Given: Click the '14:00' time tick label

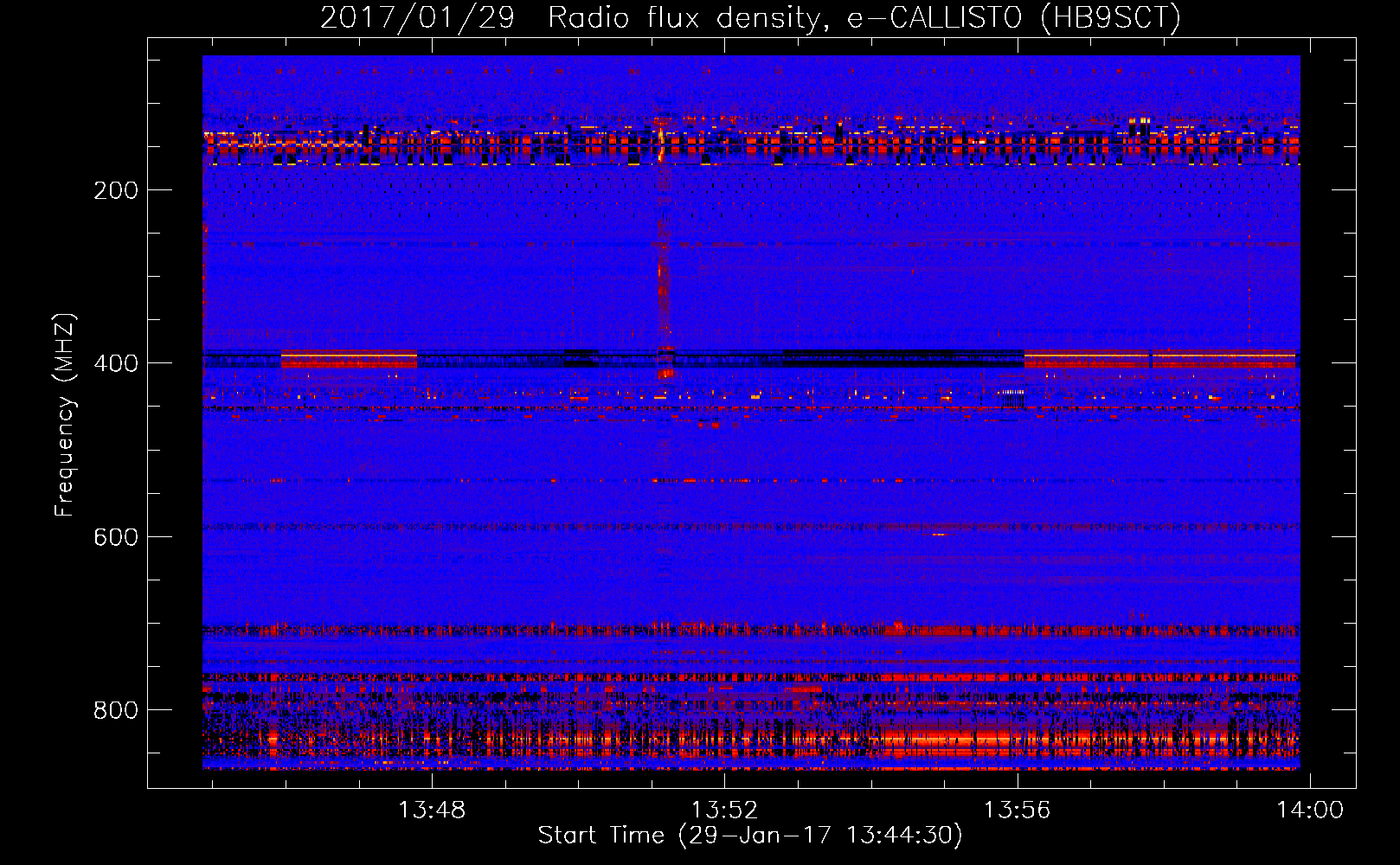Looking at the screenshot, I should [x=1310, y=810].
